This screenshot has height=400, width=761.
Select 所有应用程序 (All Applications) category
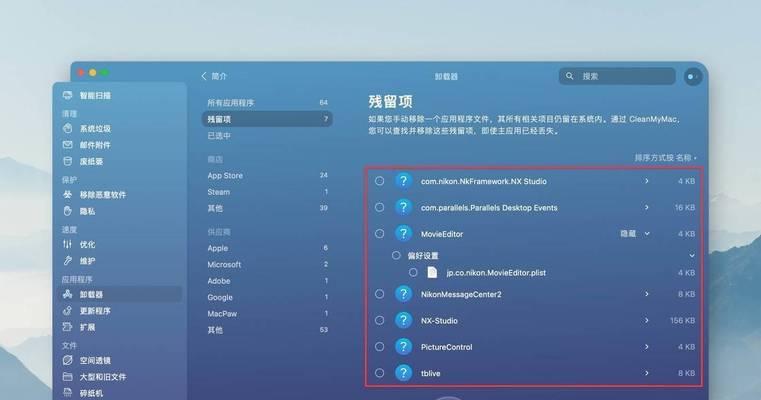[267, 102]
